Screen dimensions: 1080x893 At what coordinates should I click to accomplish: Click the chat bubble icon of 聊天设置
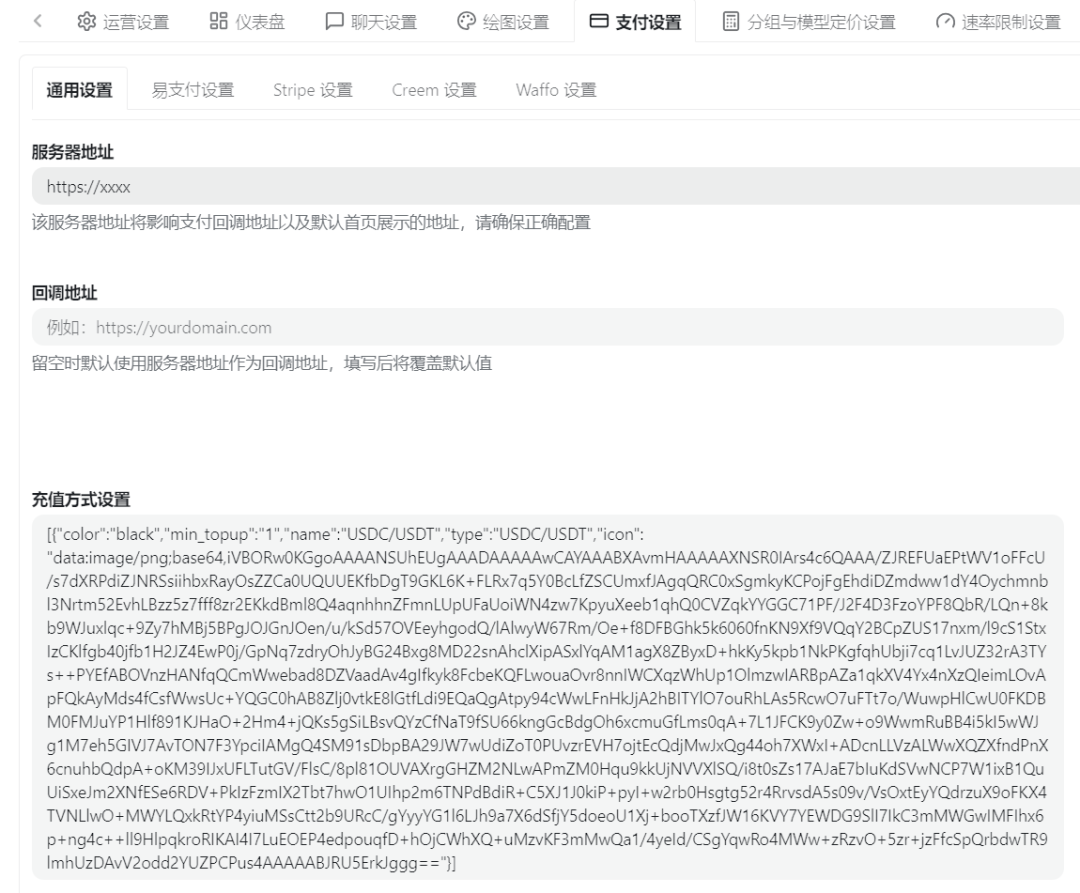tap(334, 21)
